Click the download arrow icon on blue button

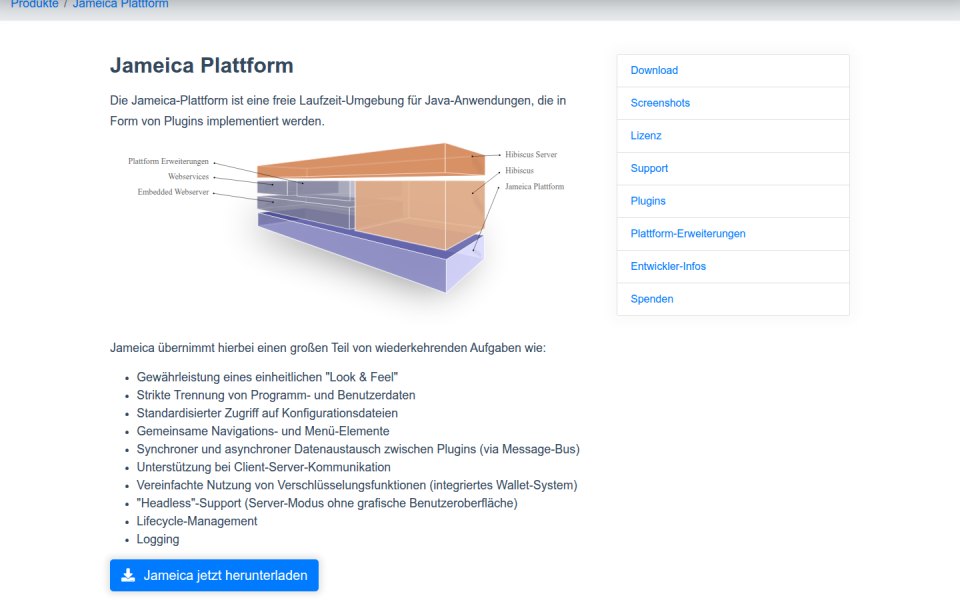(128, 575)
